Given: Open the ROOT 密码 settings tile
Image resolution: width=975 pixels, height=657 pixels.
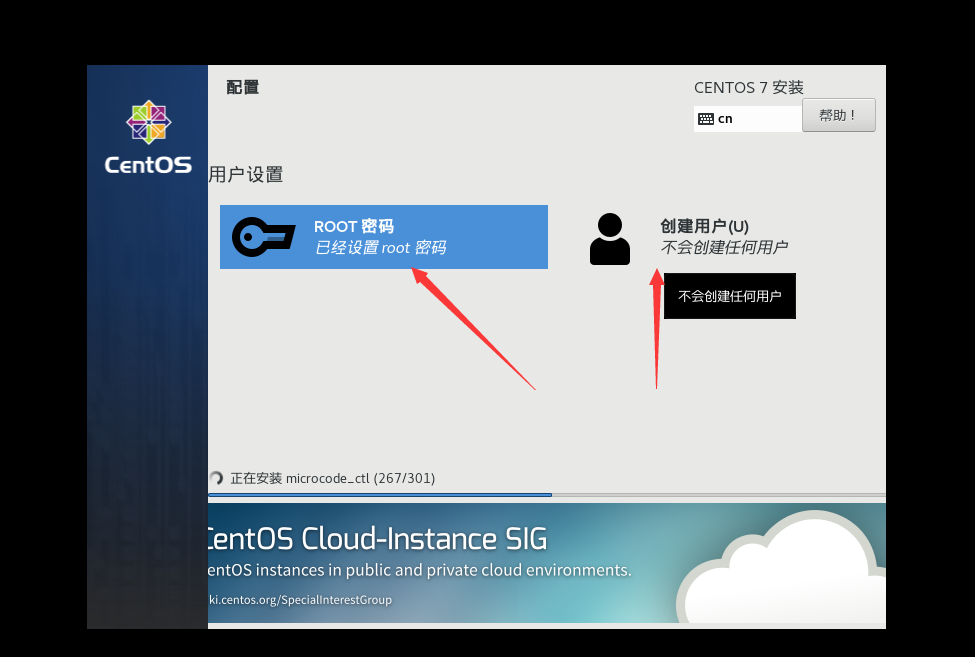Looking at the screenshot, I should pyautogui.click(x=384, y=237).
